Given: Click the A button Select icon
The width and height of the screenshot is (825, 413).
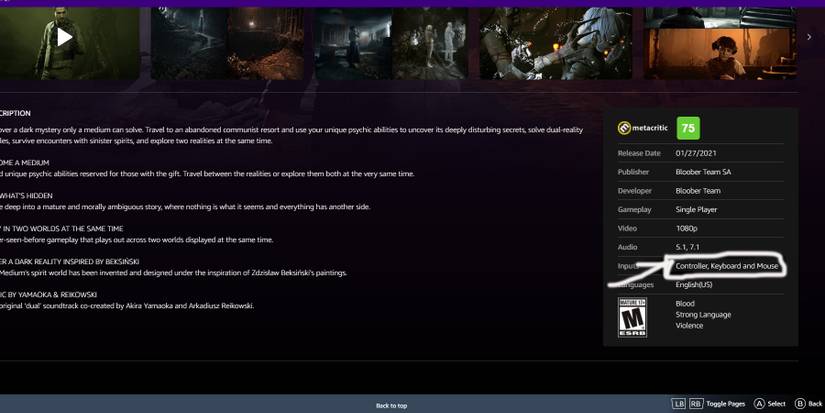Looking at the screenshot, I should coord(759,403).
